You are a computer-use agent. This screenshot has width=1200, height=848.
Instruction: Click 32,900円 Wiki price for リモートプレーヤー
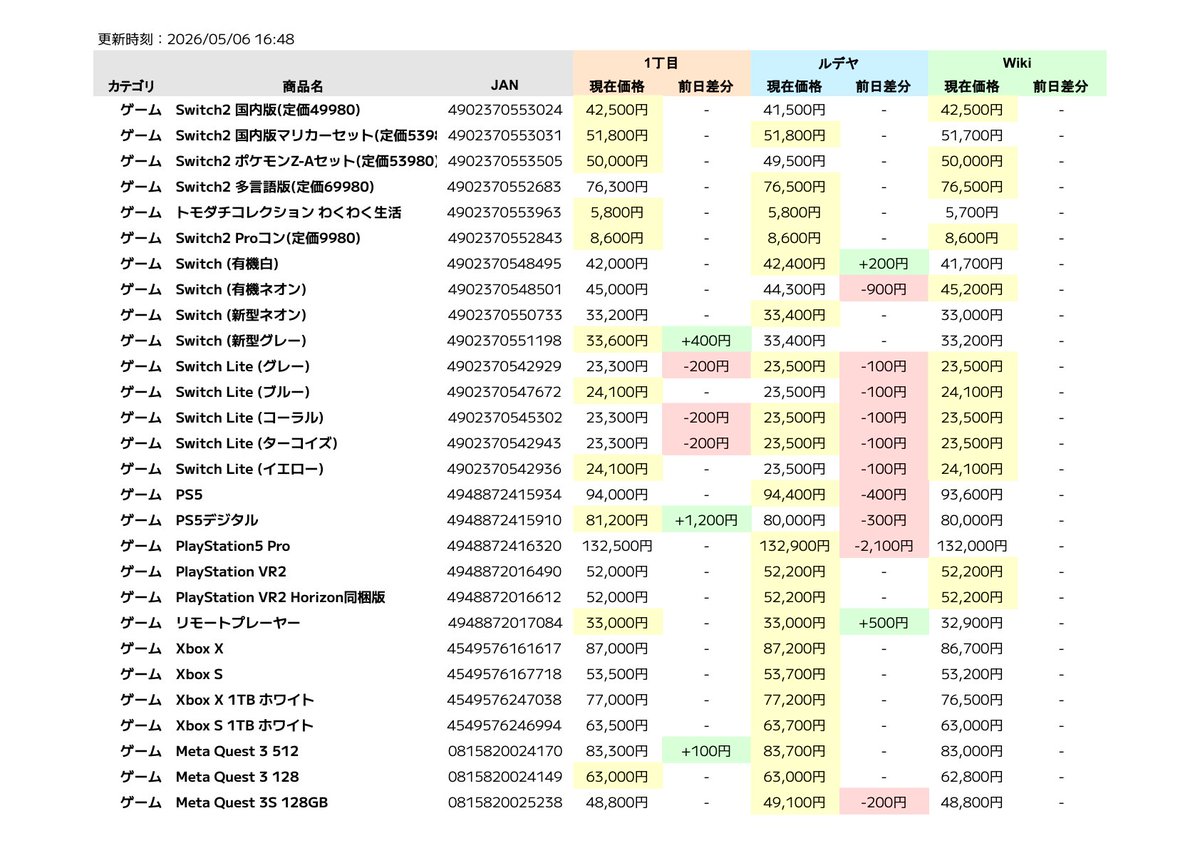point(974,623)
